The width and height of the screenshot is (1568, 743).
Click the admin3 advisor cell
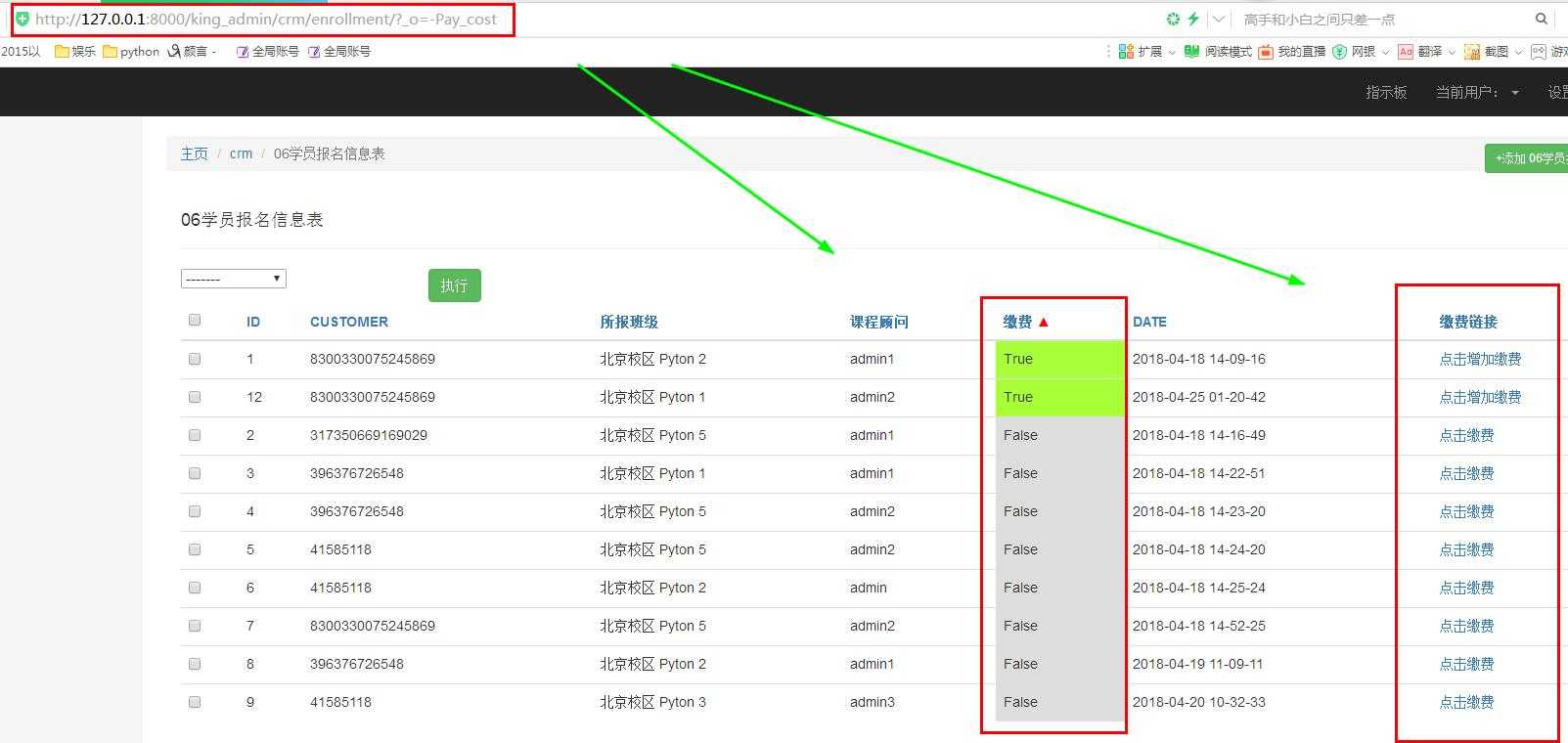[x=873, y=702]
